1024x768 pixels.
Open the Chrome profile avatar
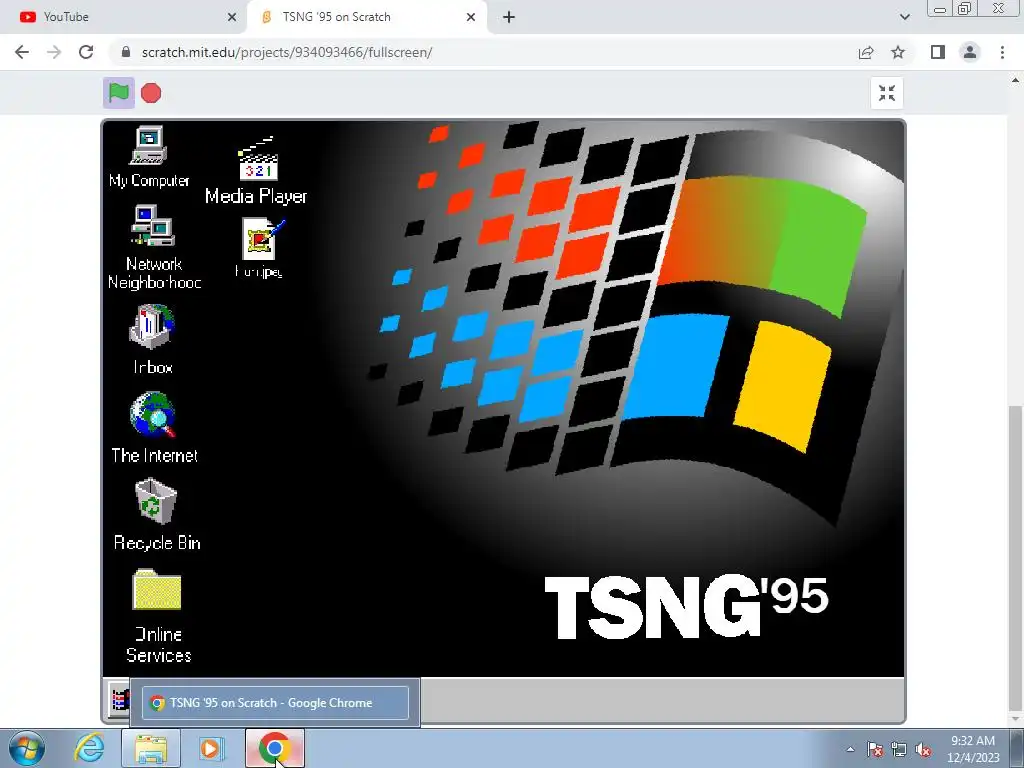tap(970, 52)
